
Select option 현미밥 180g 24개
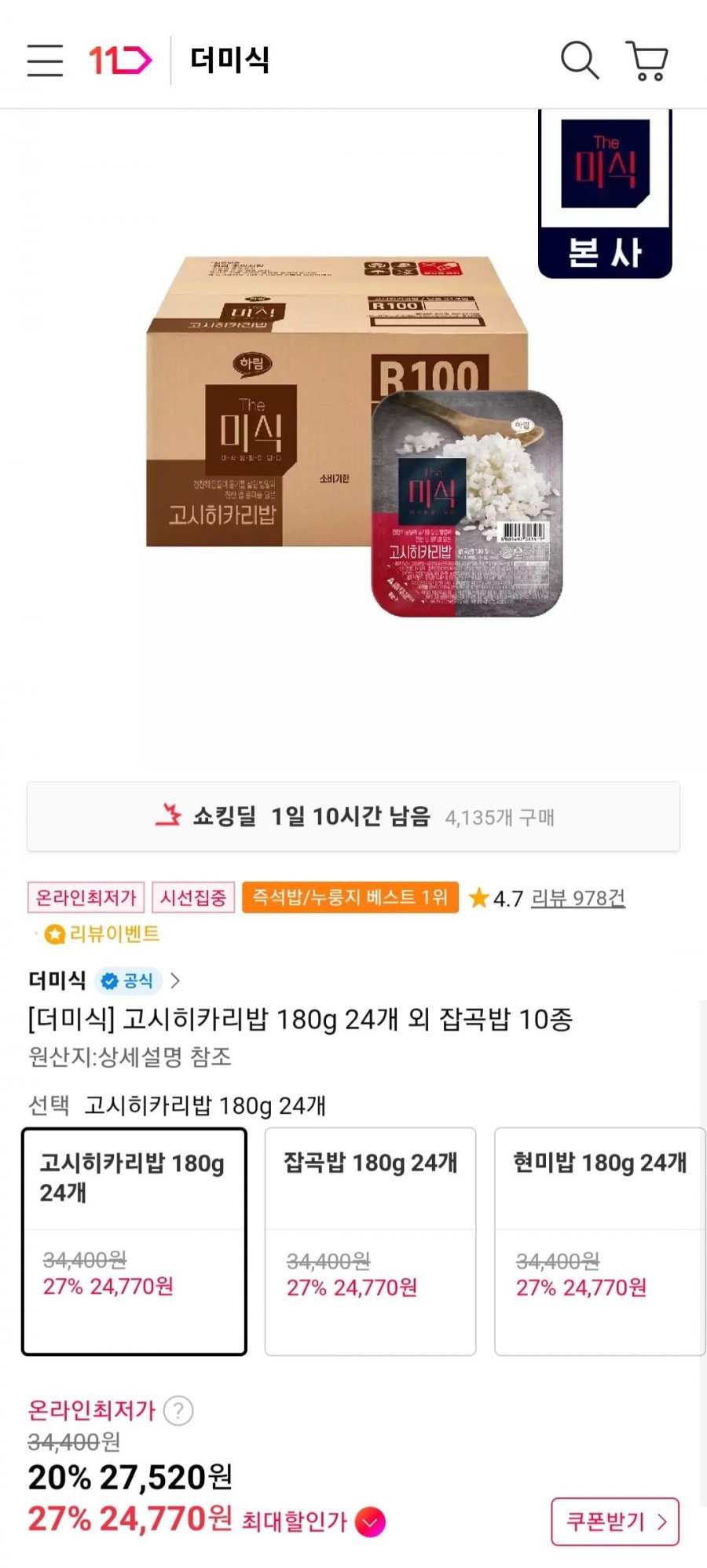coord(599,1241)
